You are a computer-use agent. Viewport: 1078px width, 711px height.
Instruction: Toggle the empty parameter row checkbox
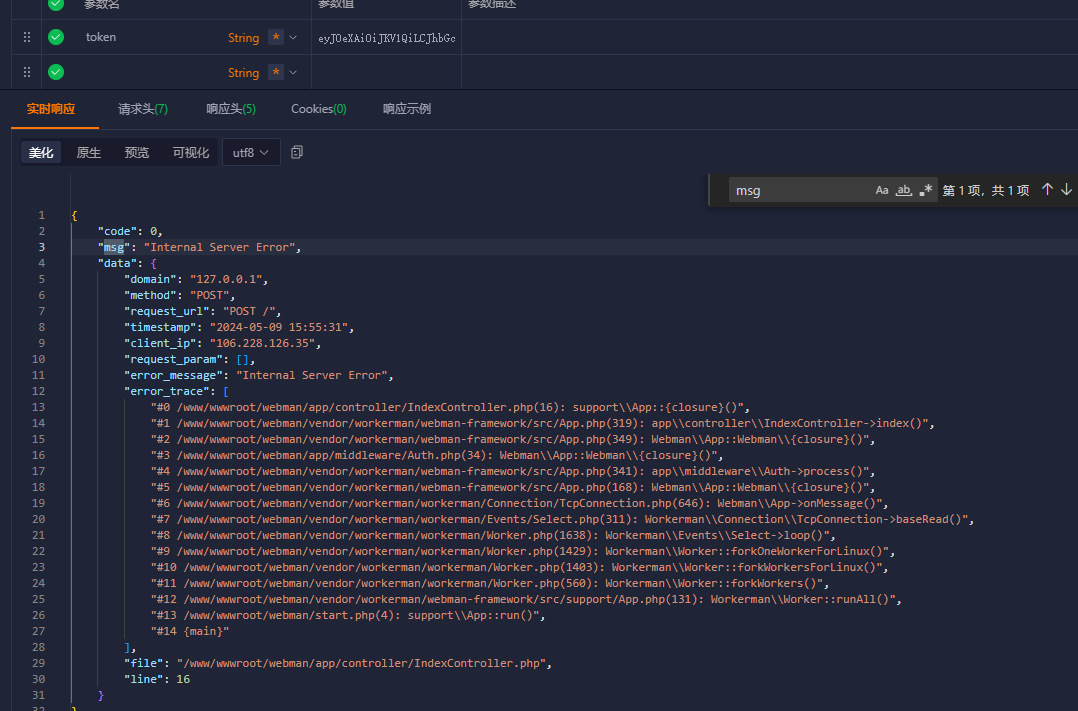tap(56, 72)
